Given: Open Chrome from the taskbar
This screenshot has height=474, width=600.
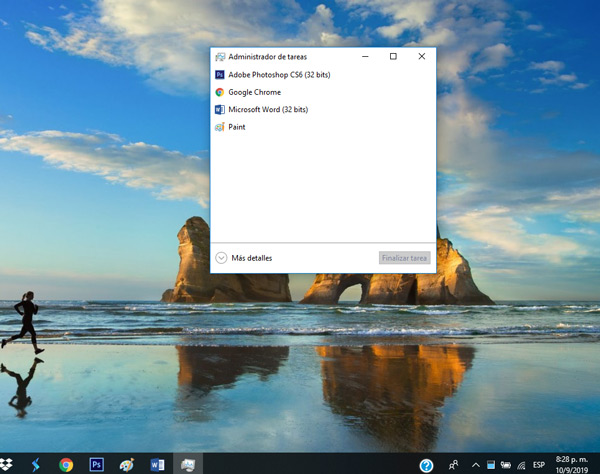Looking at the screenshot, I should [66, 464].
